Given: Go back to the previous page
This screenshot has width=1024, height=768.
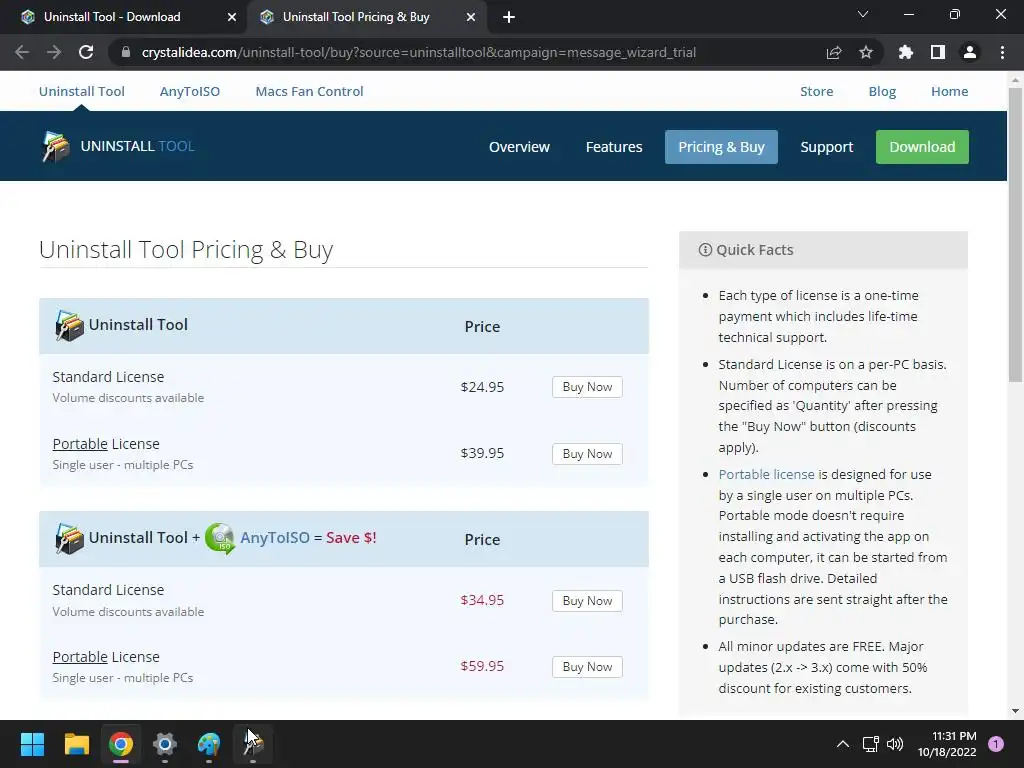Looking at the screenshot, I should click(x=22, y=52).
